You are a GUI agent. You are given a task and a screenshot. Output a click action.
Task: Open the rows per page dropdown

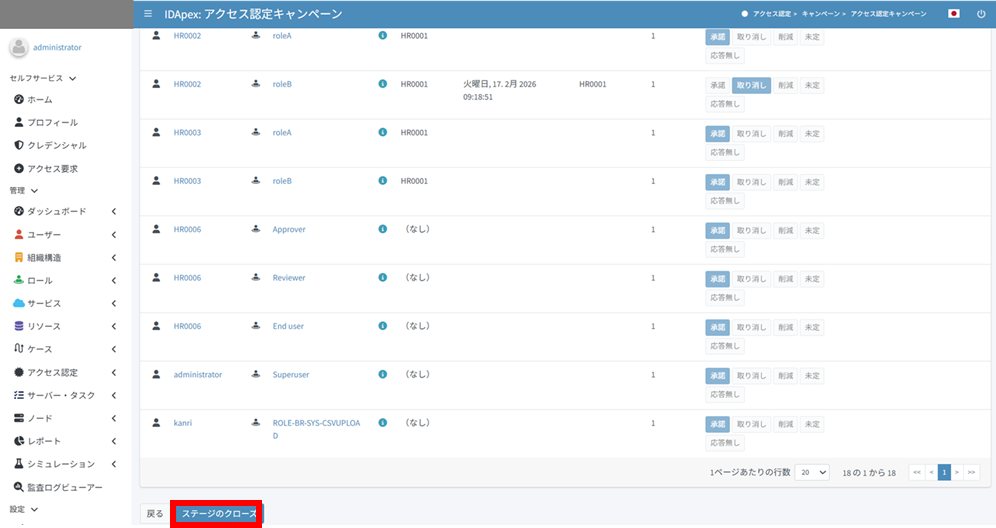click(x=812, y=472)
